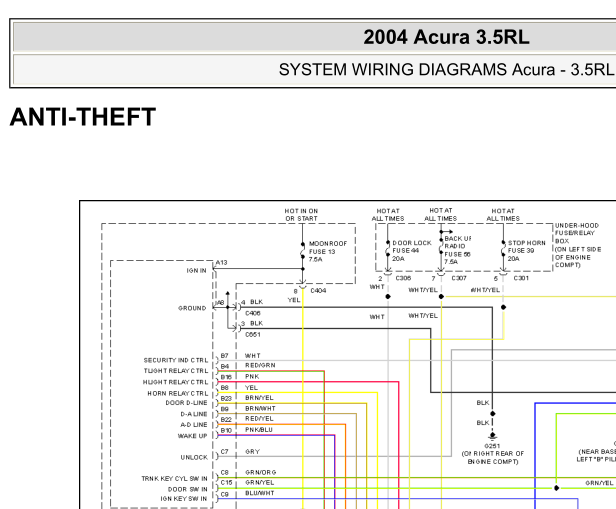Click the GRN/ORG wire label

coord(260,472)
